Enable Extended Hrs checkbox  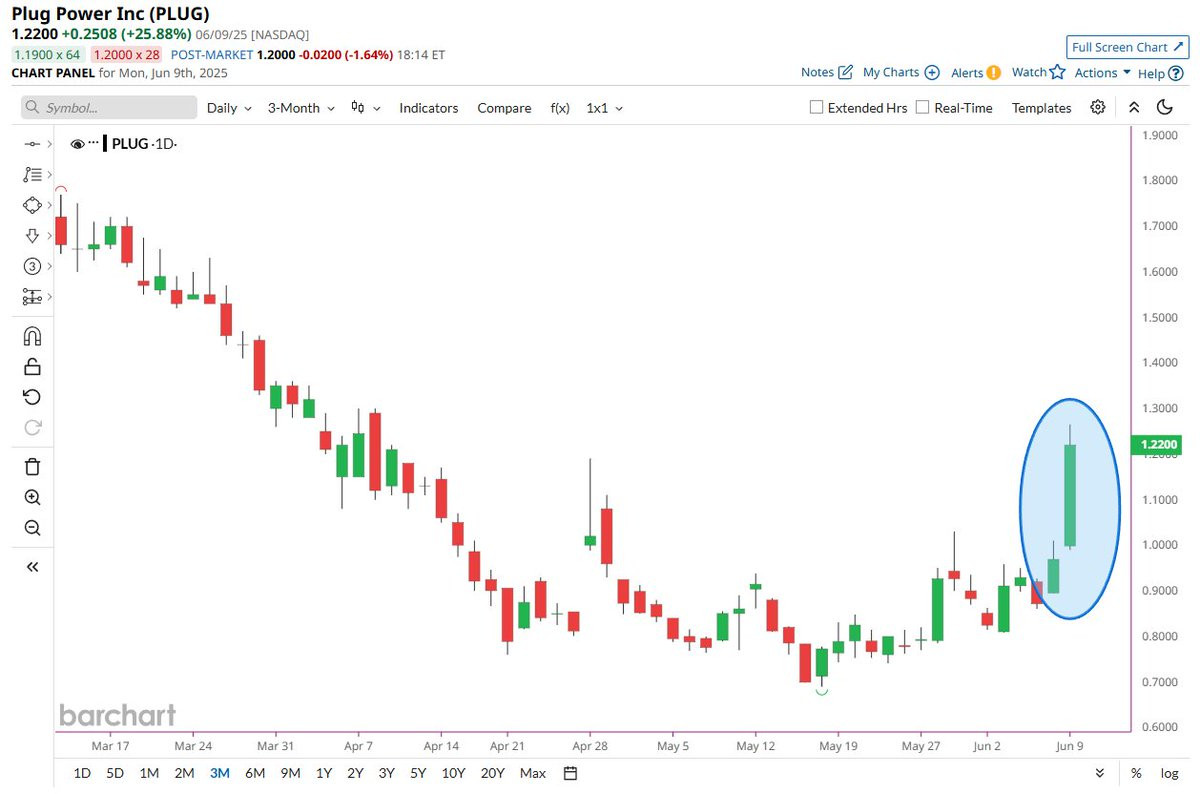pos(816,107)
